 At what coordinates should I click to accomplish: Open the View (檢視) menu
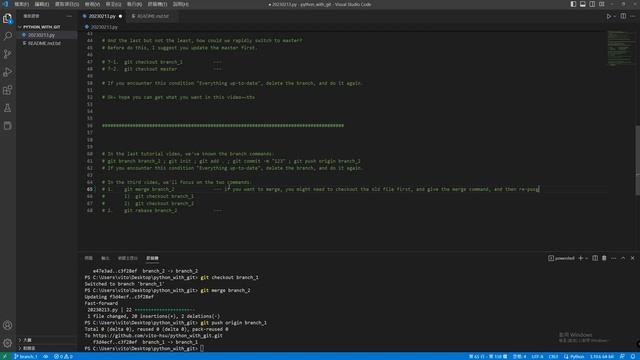[x=92, y=4]
